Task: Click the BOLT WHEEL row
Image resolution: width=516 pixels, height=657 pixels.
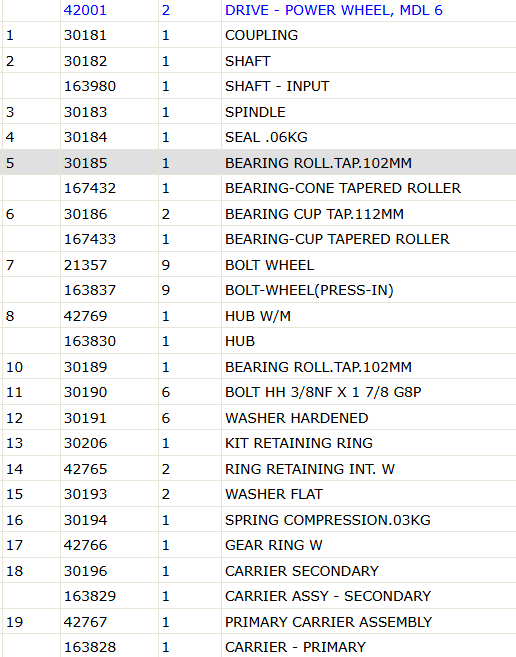Action: click(x=258, y=265)
